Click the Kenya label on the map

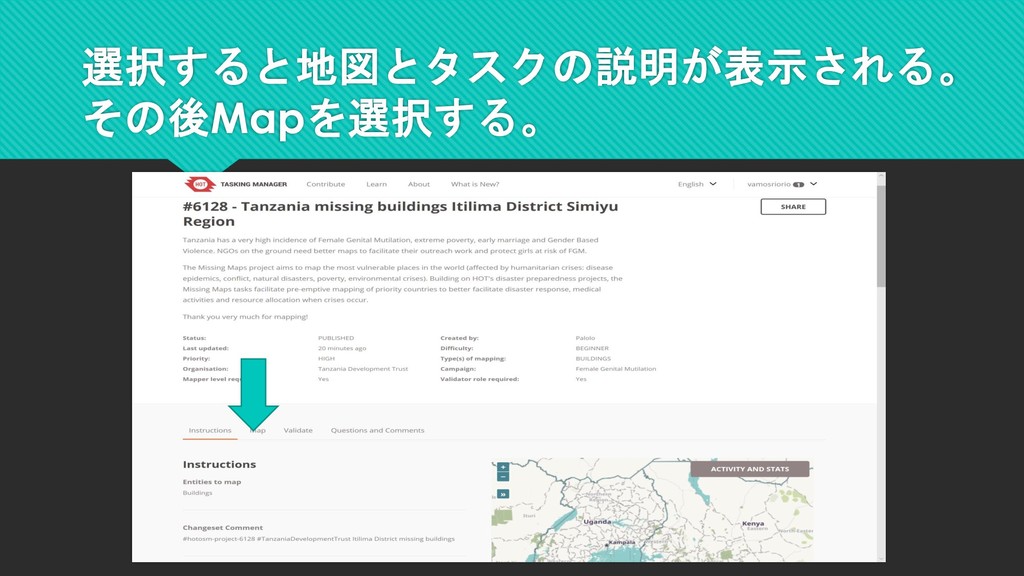click(x=753, y=523)
